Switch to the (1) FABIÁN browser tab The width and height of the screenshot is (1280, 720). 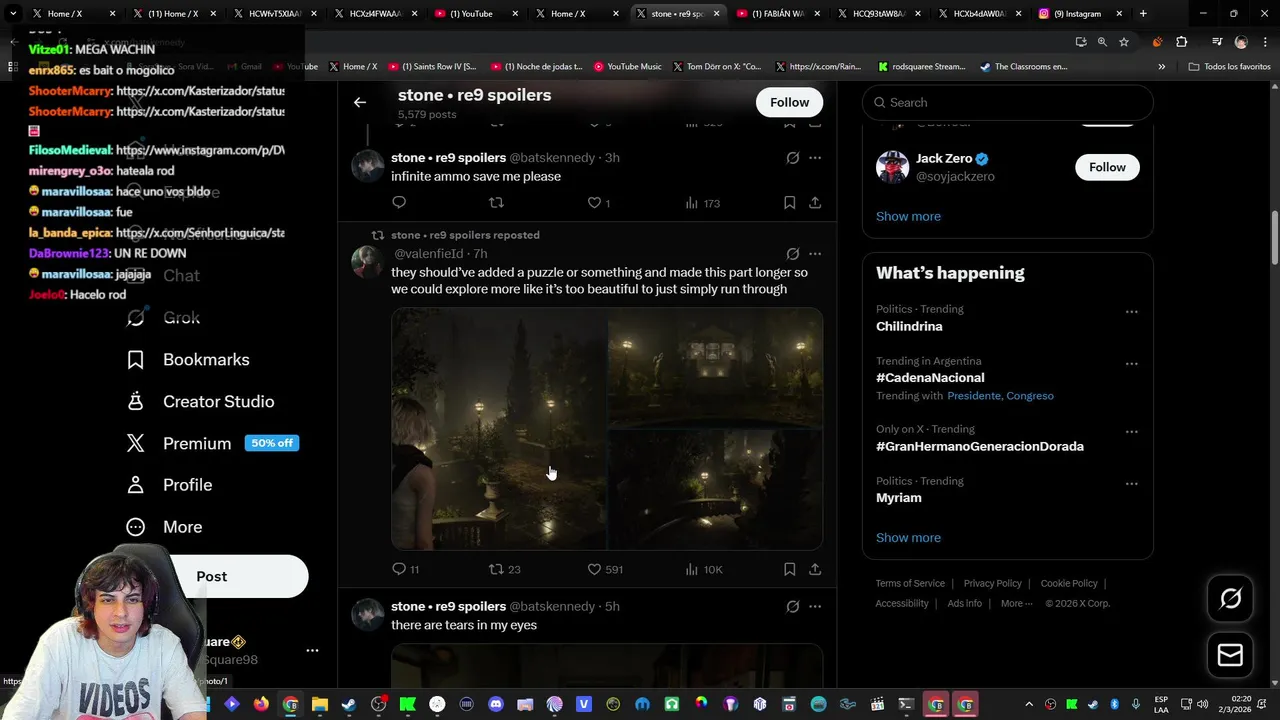point(777,14)
